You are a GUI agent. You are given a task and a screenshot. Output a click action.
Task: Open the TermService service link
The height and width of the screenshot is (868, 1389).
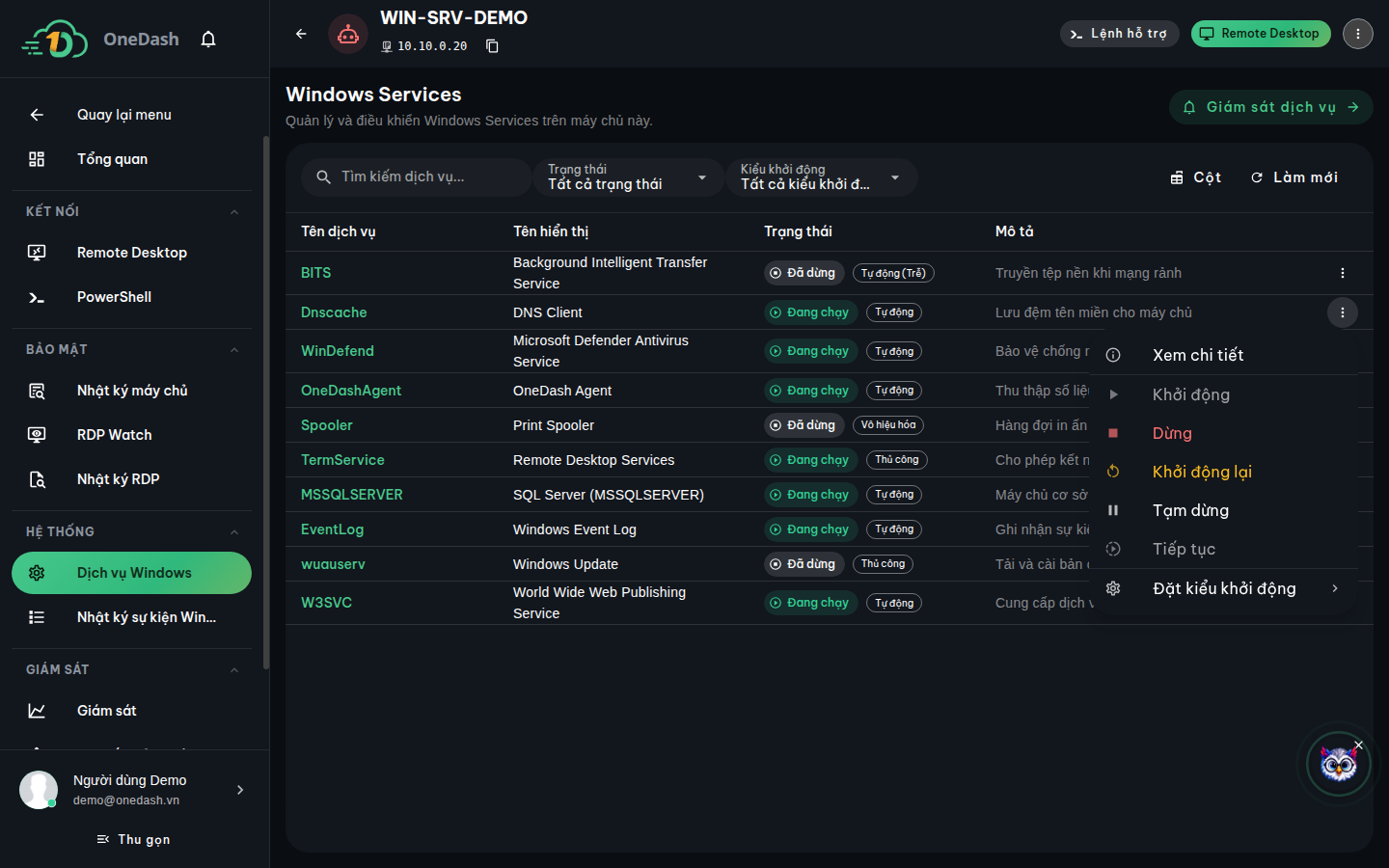[342, 460]
